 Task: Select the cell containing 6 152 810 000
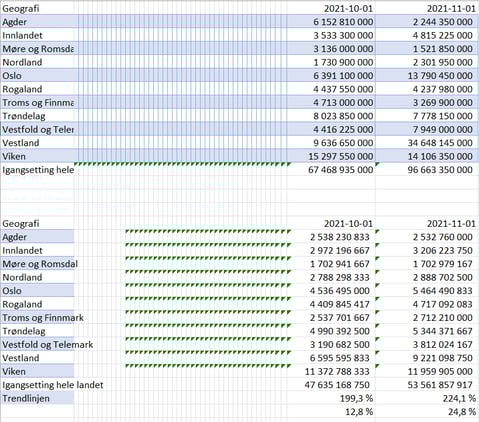tap(343, 22)
